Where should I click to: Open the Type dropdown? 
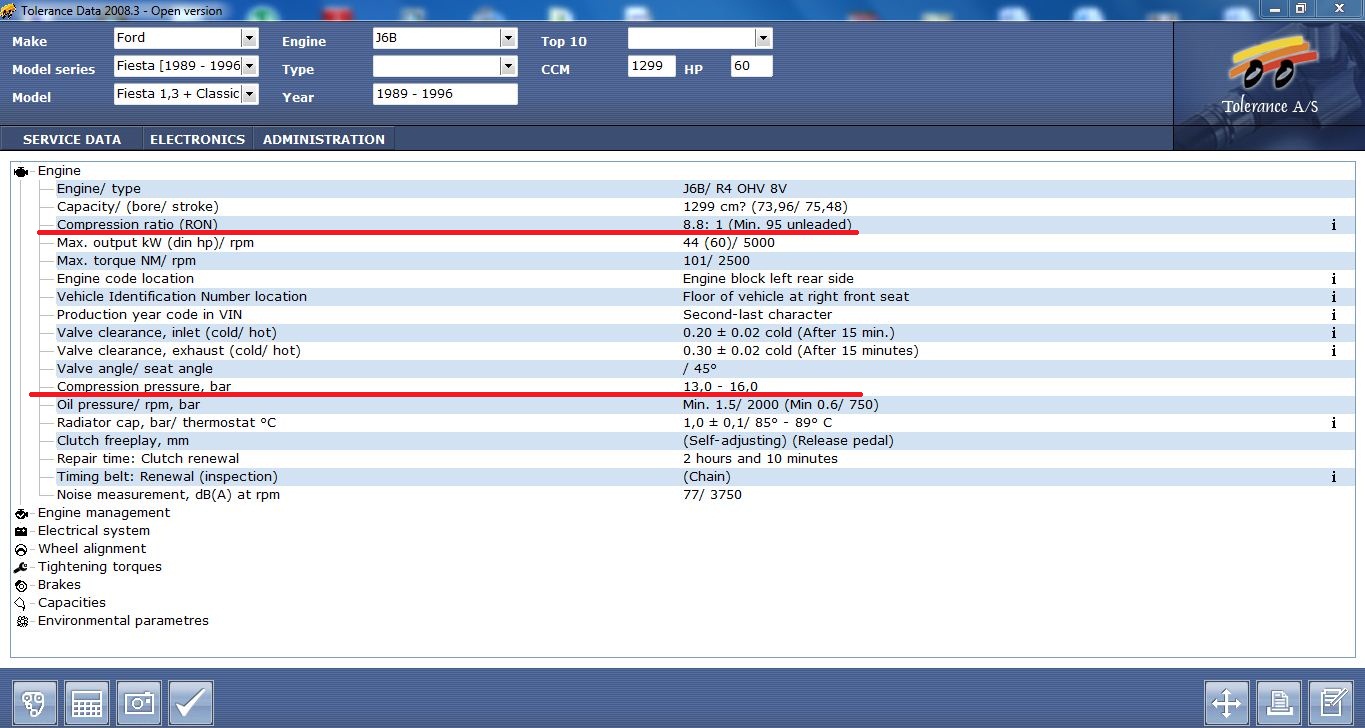tap(508, 66)
